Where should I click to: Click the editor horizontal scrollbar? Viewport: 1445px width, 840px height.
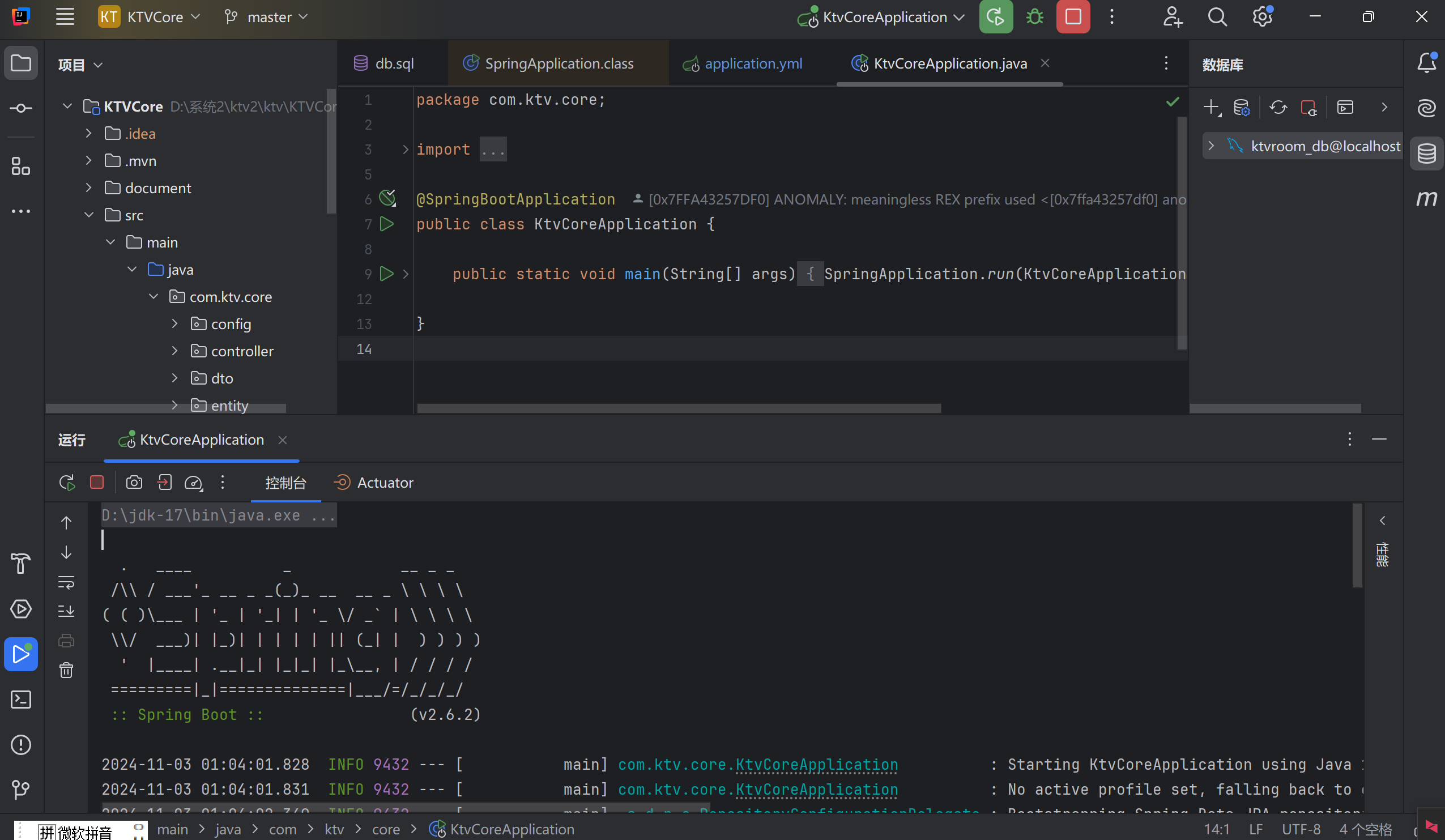pyautogui.click(x=679, y=408)
